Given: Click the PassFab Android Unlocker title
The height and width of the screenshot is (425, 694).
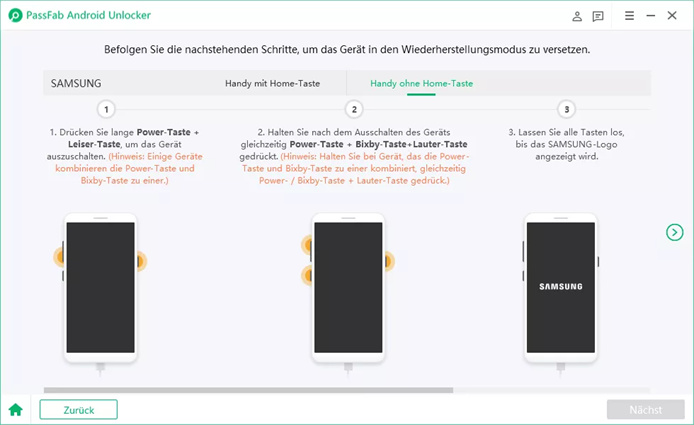Looking at the screenshot, I should (x=89, y=15).
